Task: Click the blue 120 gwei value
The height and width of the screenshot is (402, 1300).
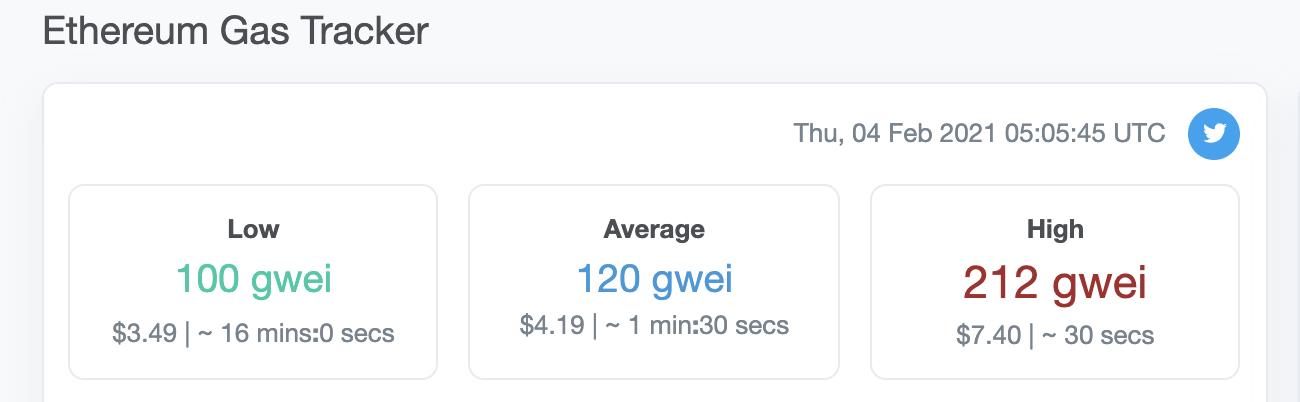Action: 654,279
